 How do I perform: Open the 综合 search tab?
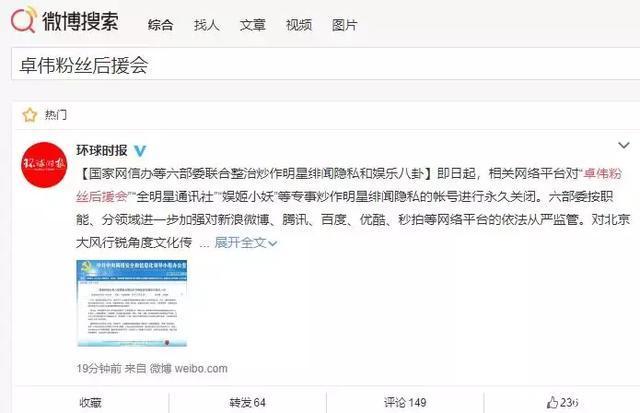(x=160, y=25)
